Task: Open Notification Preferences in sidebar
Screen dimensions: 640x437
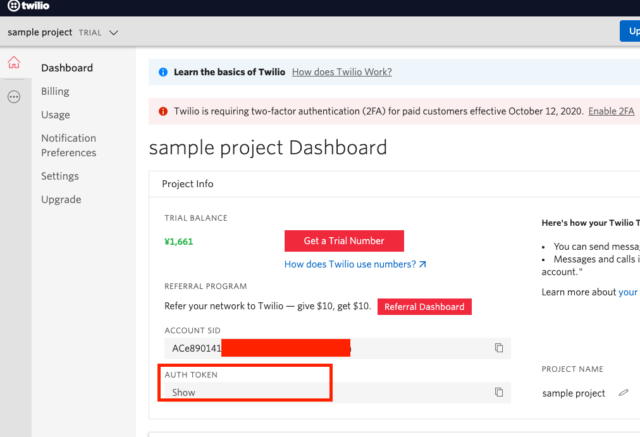Action: [69, 145]
